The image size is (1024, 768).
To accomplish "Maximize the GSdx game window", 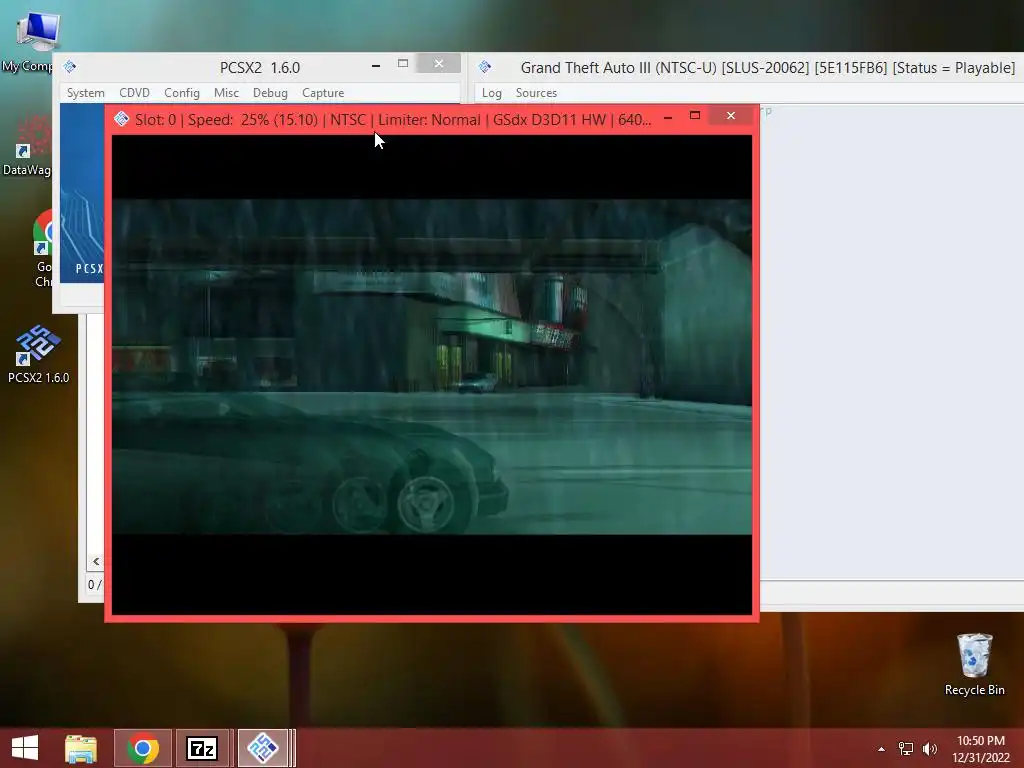I will 695,116.
